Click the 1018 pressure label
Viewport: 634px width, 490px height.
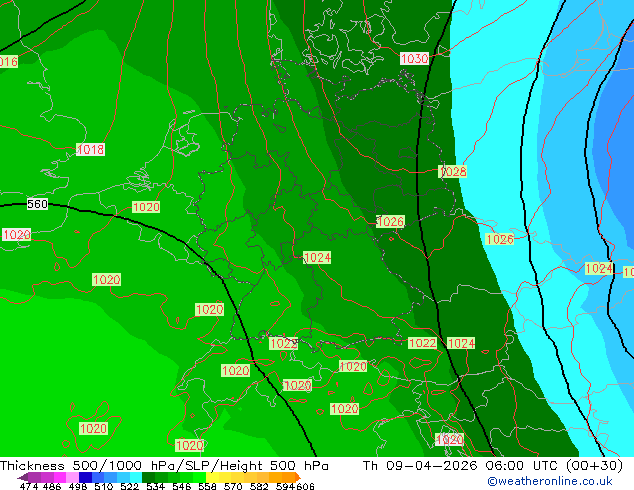click(90, 150)
